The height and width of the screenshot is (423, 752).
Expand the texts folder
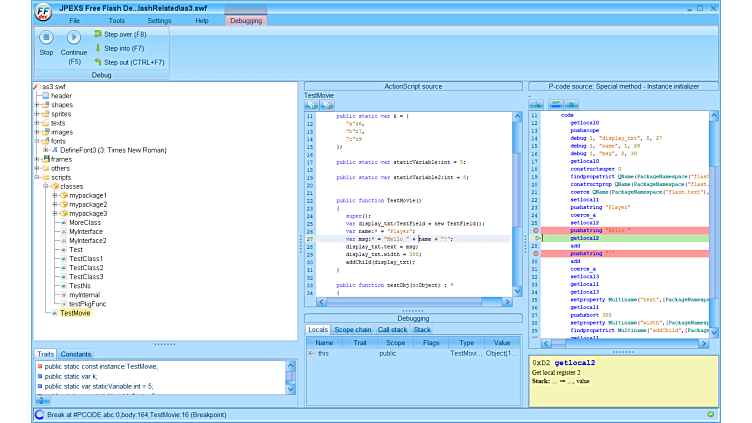pos(37,123)
